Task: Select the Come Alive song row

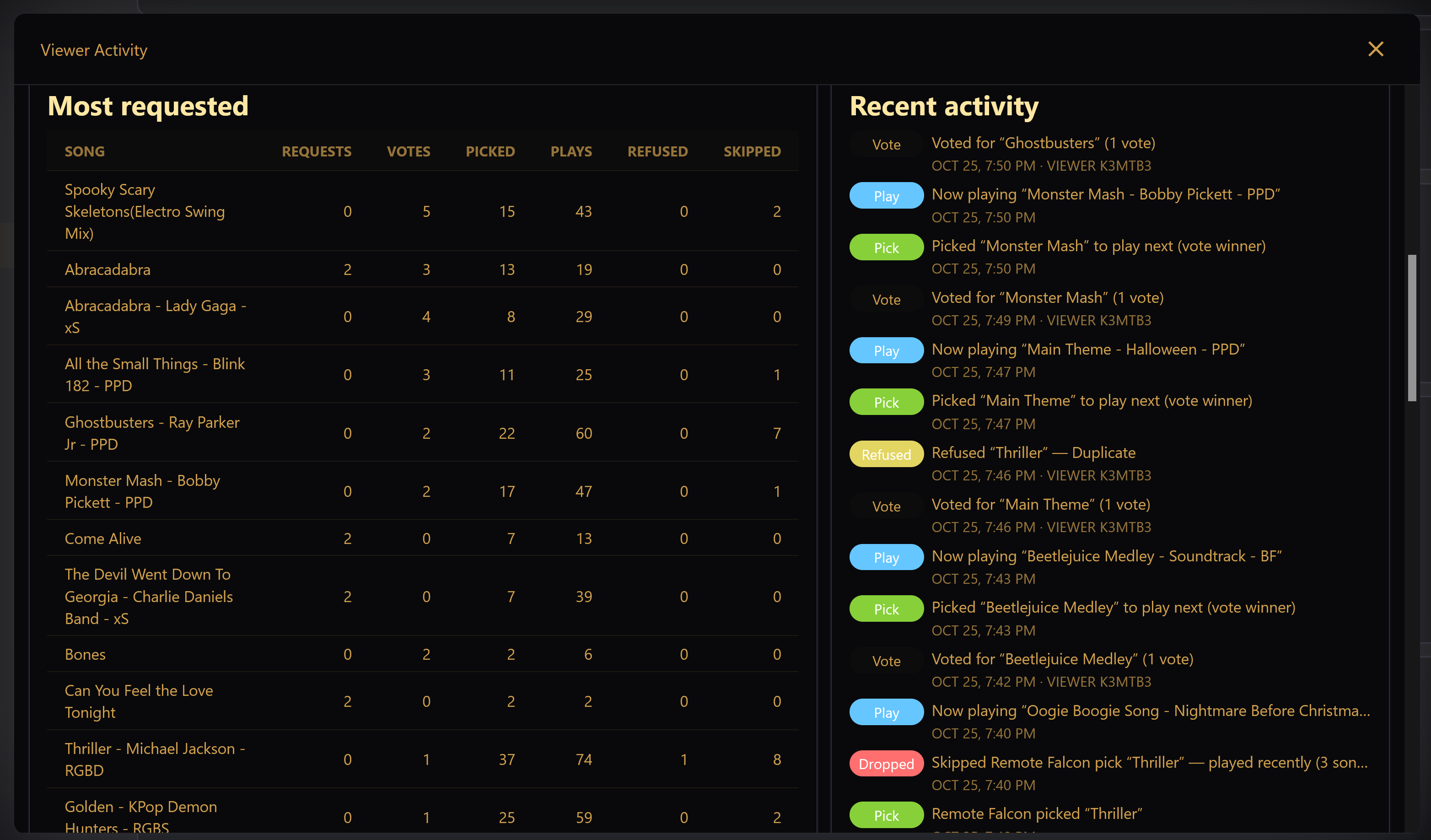Action: coord(423,538)
